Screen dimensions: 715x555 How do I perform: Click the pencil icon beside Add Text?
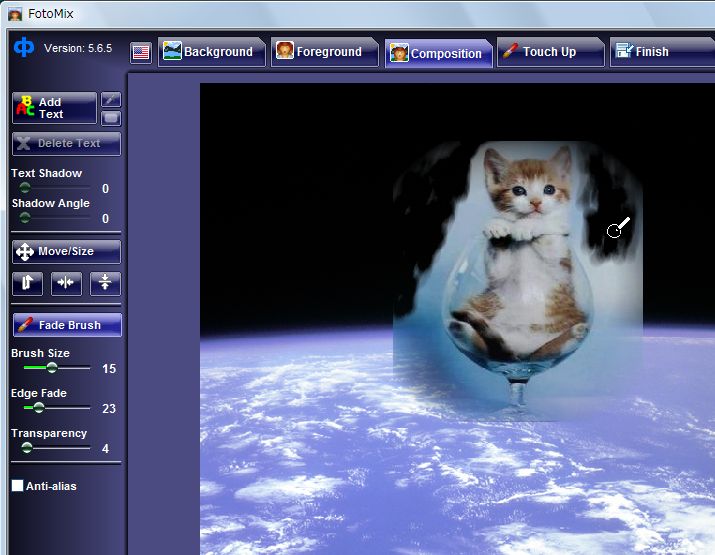point(111,99)
